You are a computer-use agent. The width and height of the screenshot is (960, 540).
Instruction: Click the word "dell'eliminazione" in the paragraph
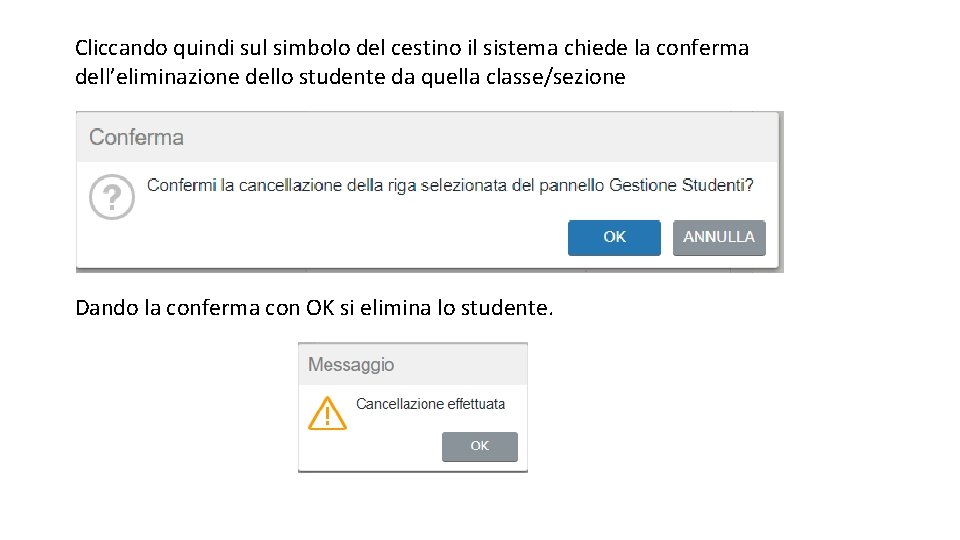click(x=157, y=77)
